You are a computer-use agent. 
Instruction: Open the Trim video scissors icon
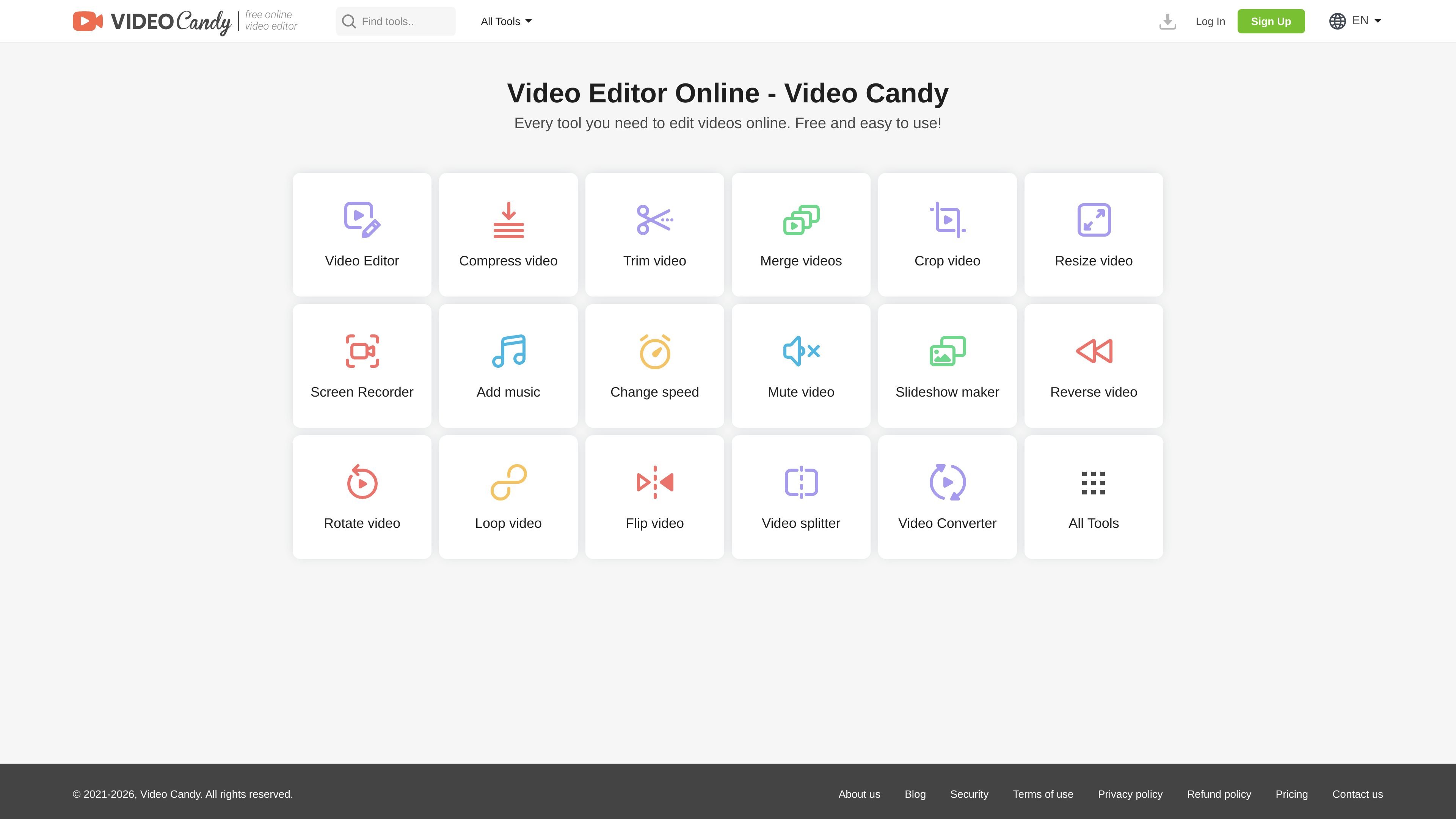pos(654,220)
